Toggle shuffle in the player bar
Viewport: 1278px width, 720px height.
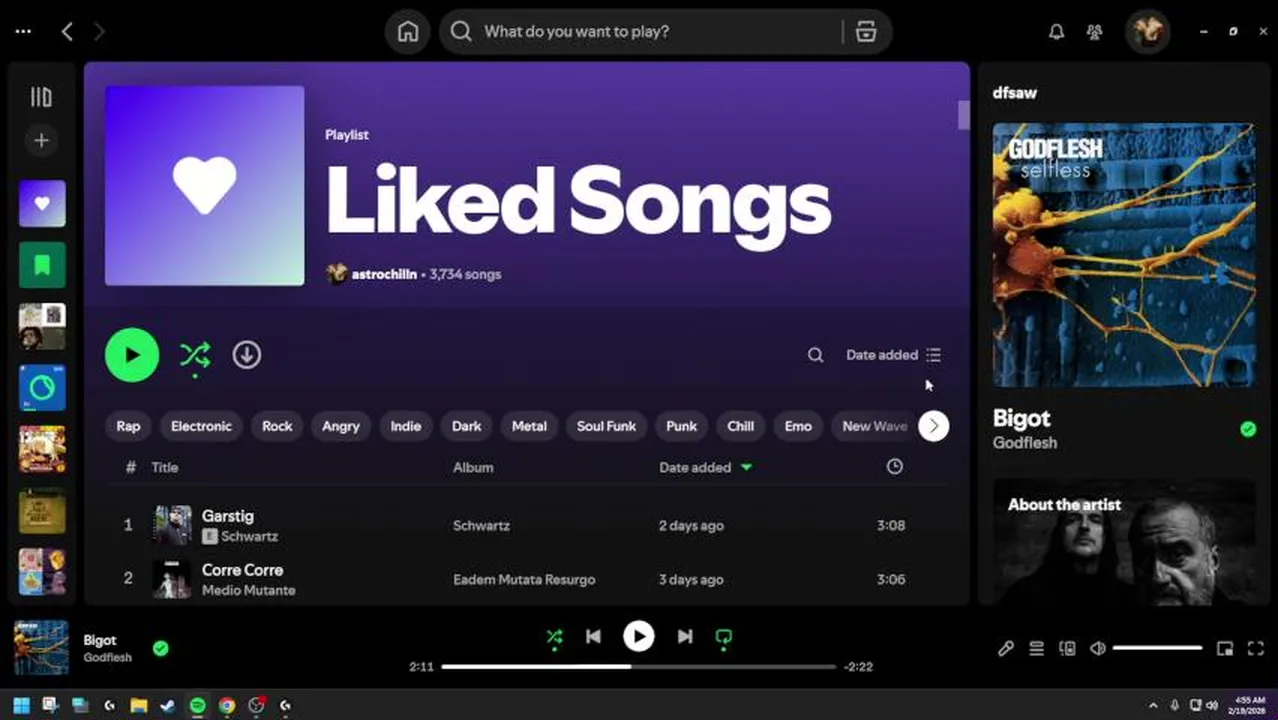[x=554, y=637]
